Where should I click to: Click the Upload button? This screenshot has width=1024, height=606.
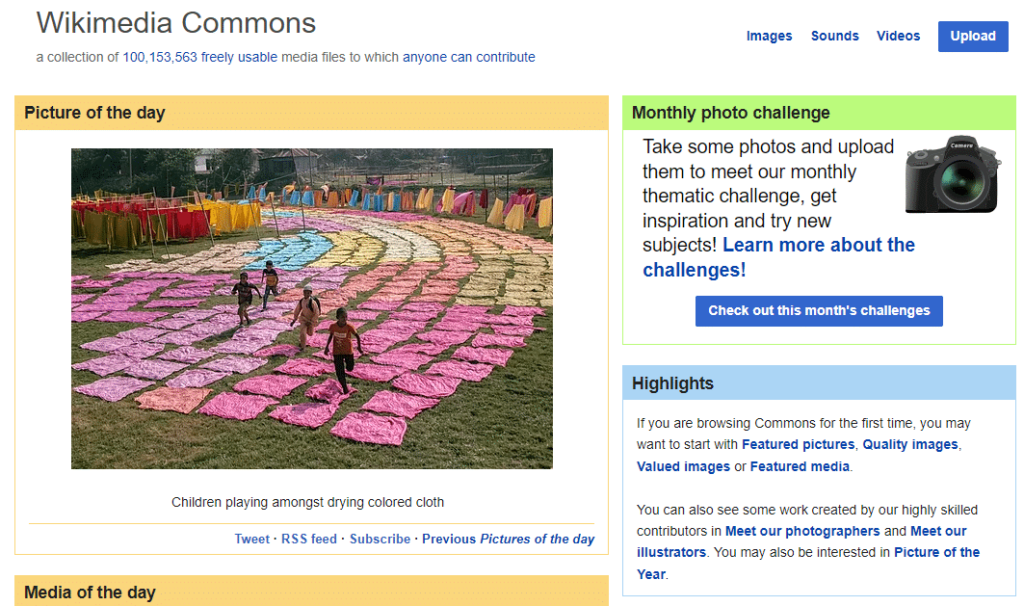[x=973, y=36]
